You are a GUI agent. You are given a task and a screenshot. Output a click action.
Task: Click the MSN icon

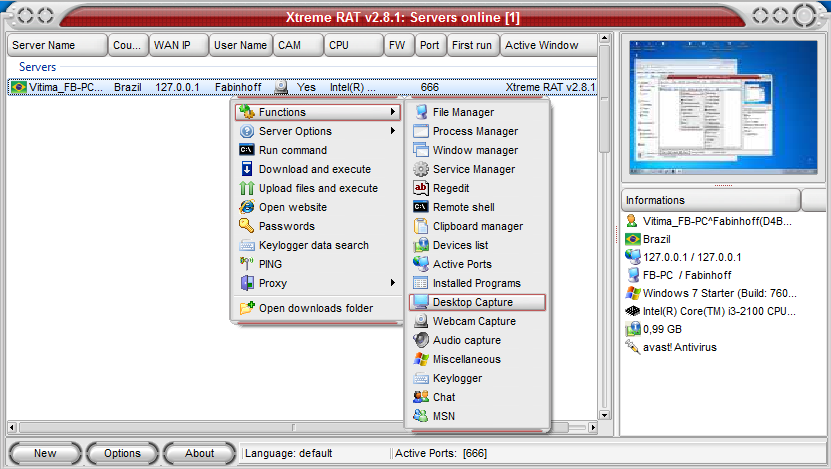pos(421,416)
